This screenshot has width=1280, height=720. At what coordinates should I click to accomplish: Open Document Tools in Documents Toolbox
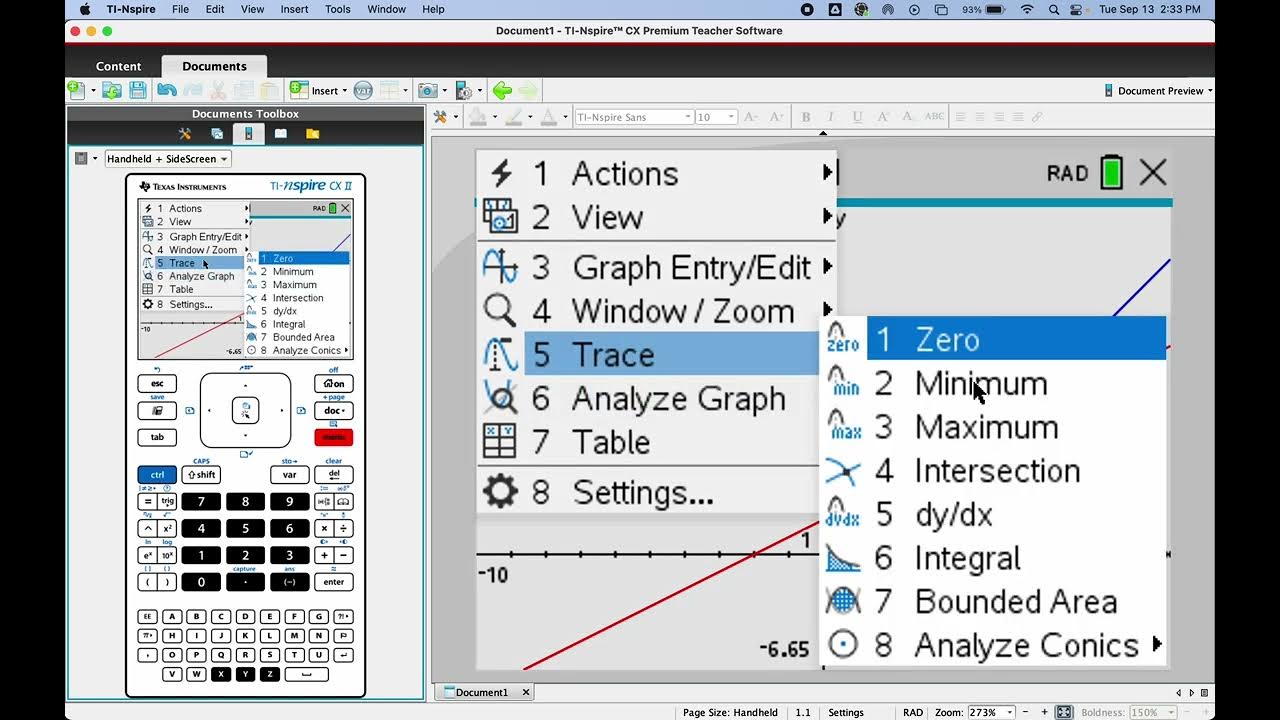pyautogui.click(x=185, y=133)
